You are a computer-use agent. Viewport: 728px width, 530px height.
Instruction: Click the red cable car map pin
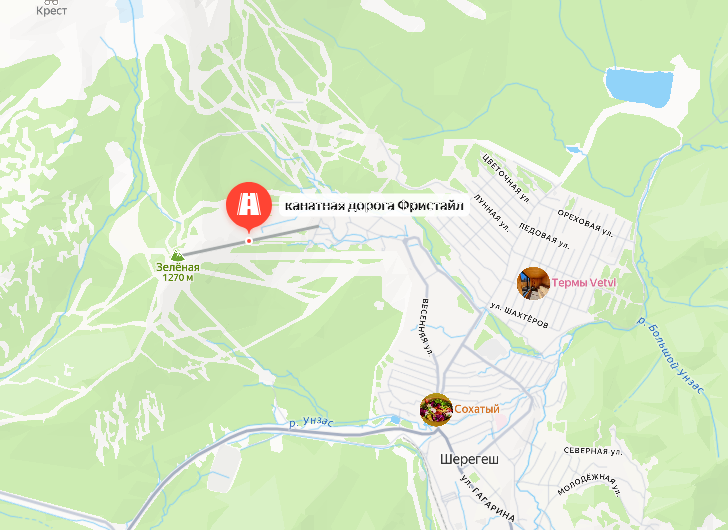tap(249, 206)
